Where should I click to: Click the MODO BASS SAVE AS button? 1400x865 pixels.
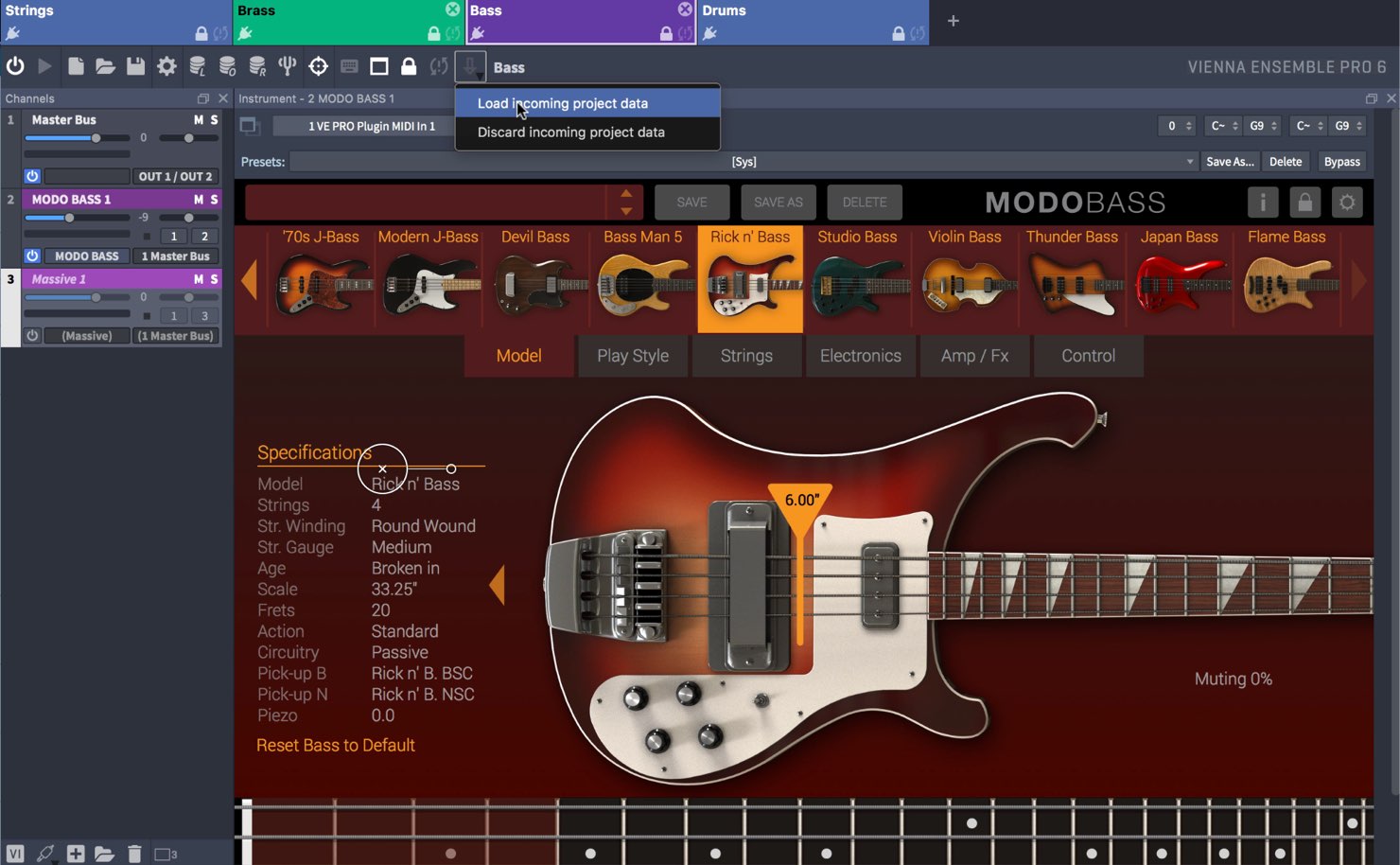779,203
